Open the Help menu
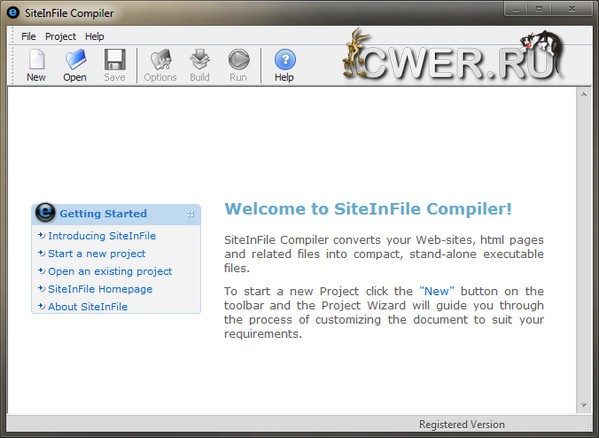Screen dimensions: 599x438 point(94,36)
